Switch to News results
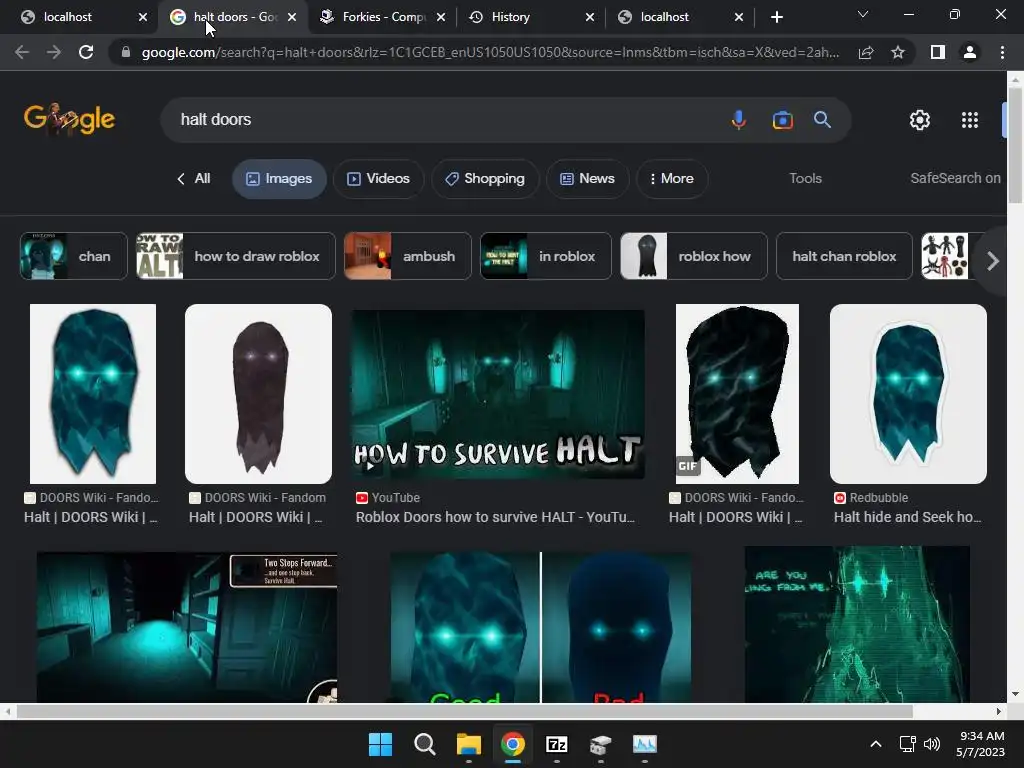 point(588,178)
